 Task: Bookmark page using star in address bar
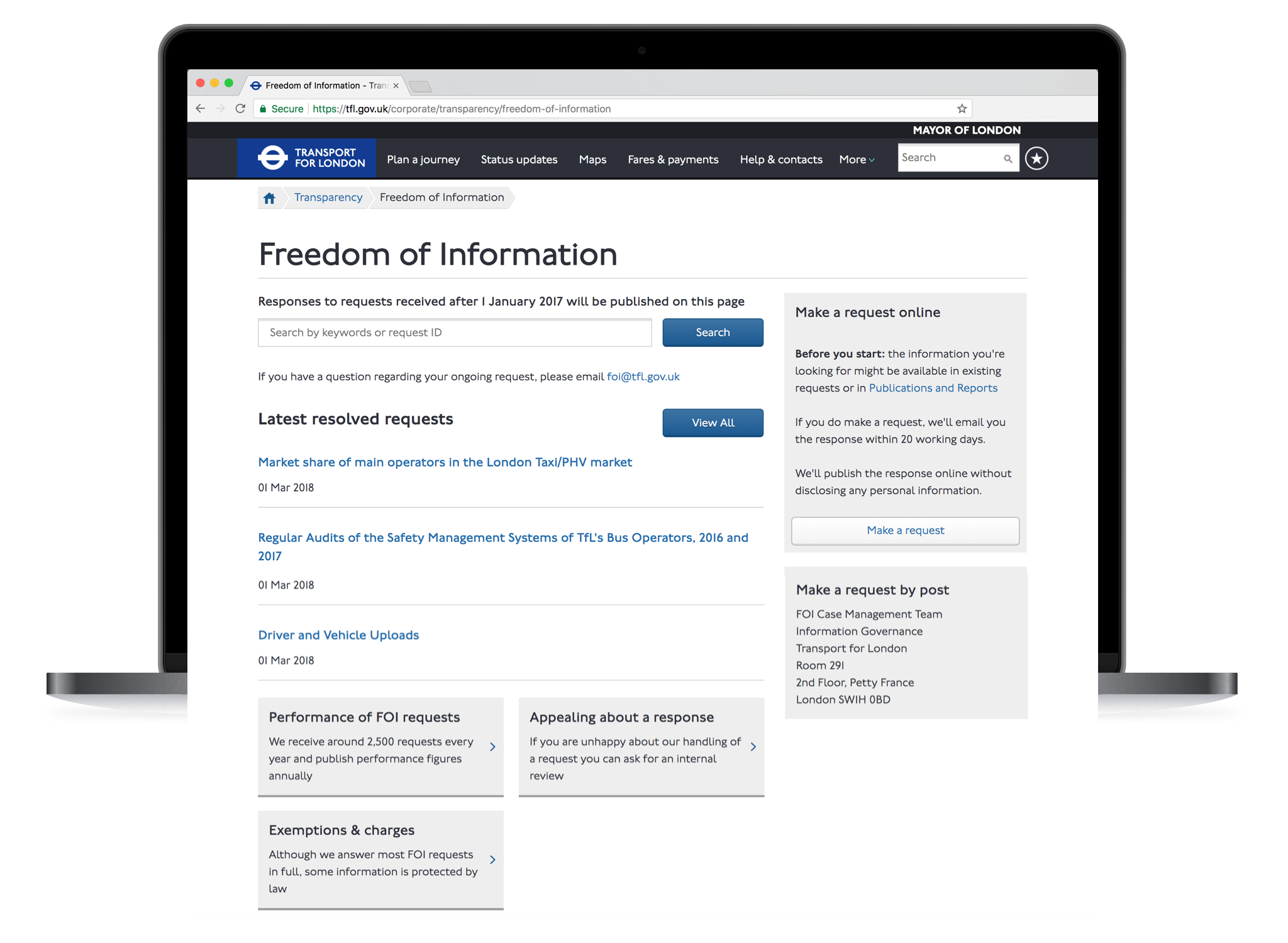coord(962,108)
